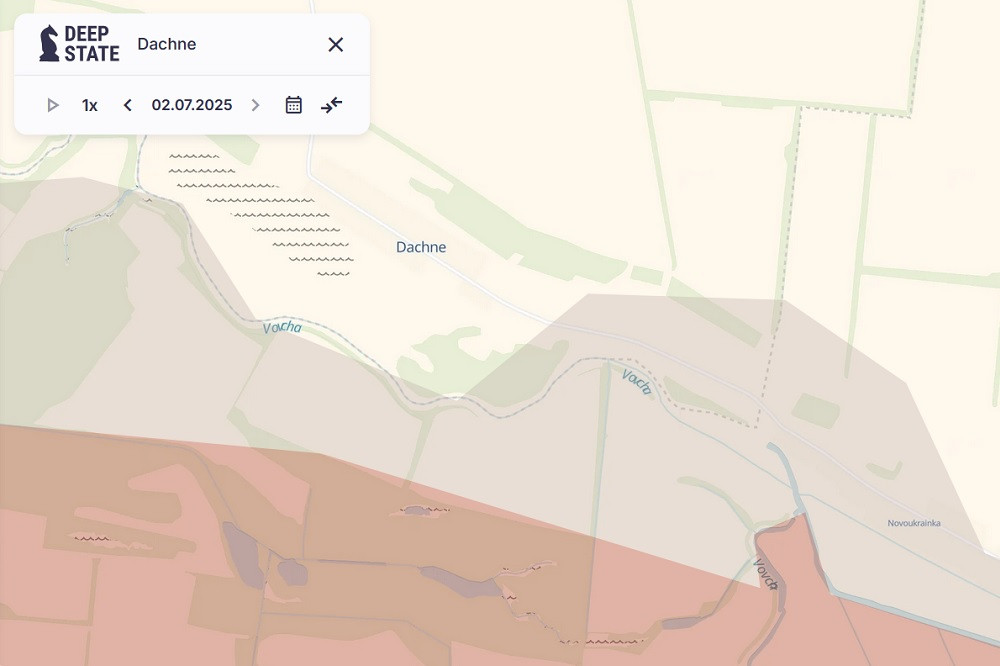The height and width of the screenshot is (666, 1000).
Task: Click the DEEP STATE wordmark text
Action: coord(91,44)
